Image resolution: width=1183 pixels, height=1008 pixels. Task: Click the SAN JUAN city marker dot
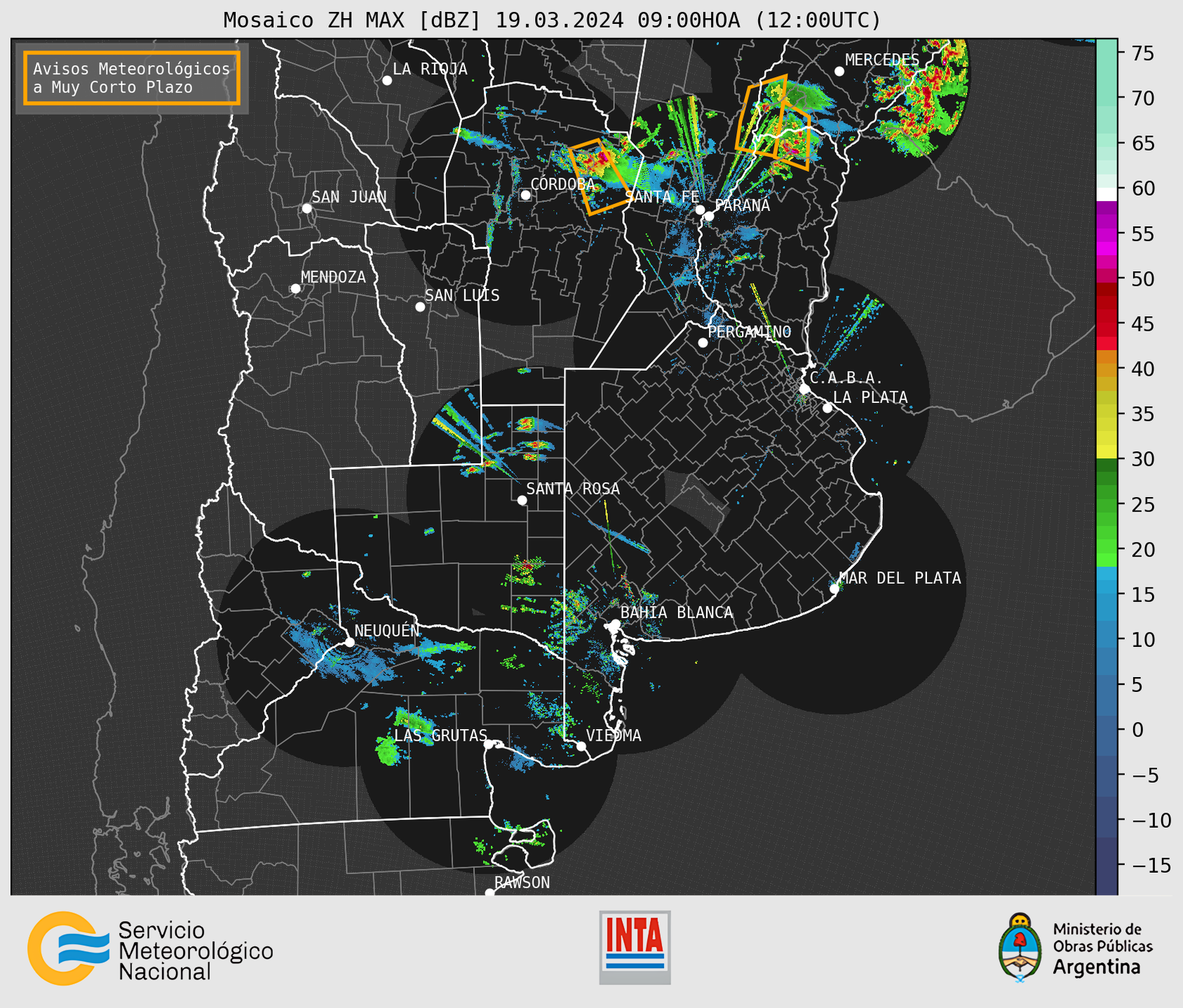306,208
